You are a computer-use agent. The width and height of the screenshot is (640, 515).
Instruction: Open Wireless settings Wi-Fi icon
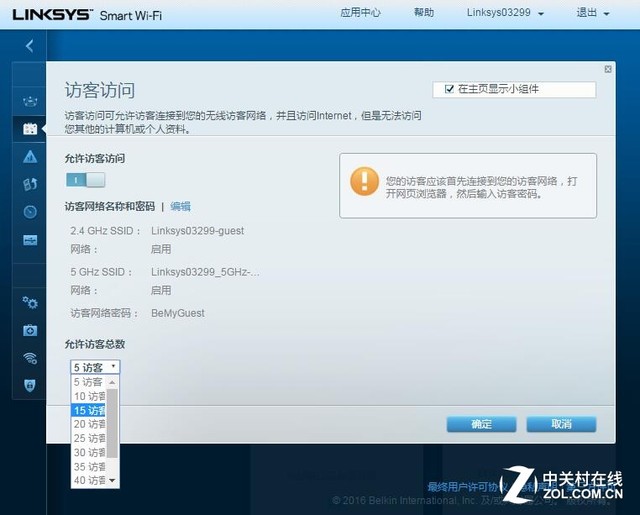tap(30, 358)
